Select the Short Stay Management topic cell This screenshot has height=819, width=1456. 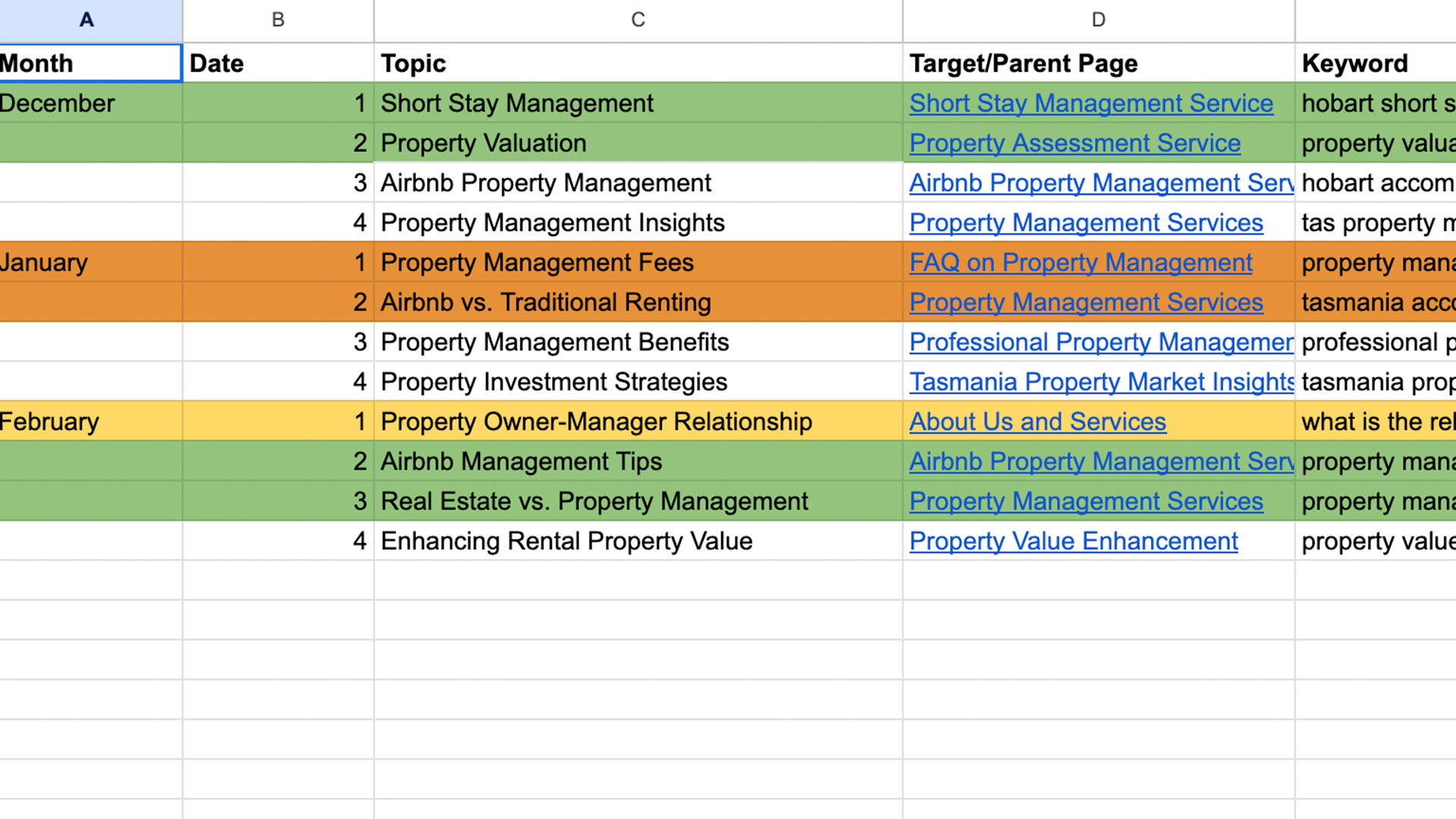coord(638,103)
